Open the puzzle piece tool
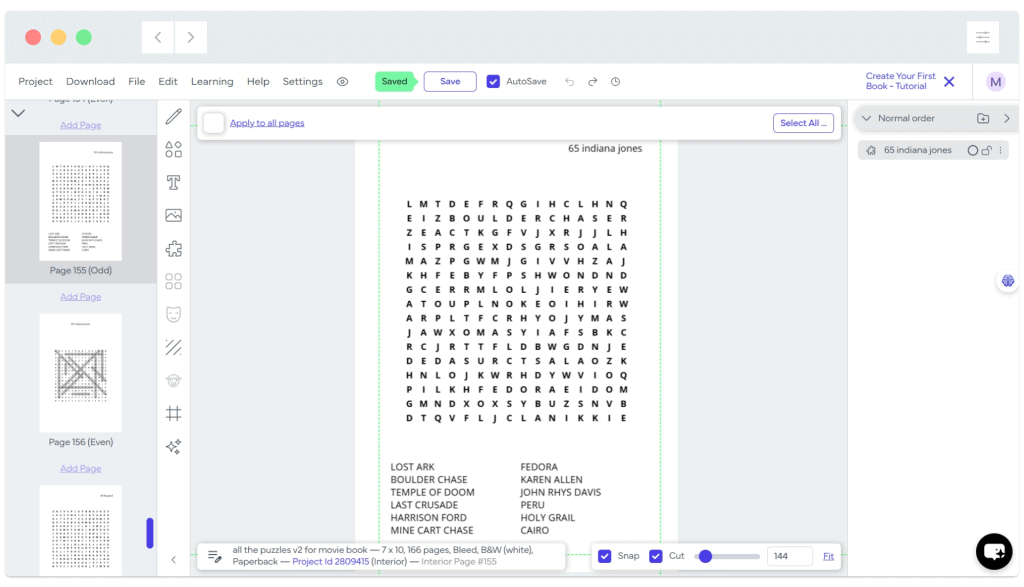The height and width of the screenshot is (587, 1024). click(173, 249)
